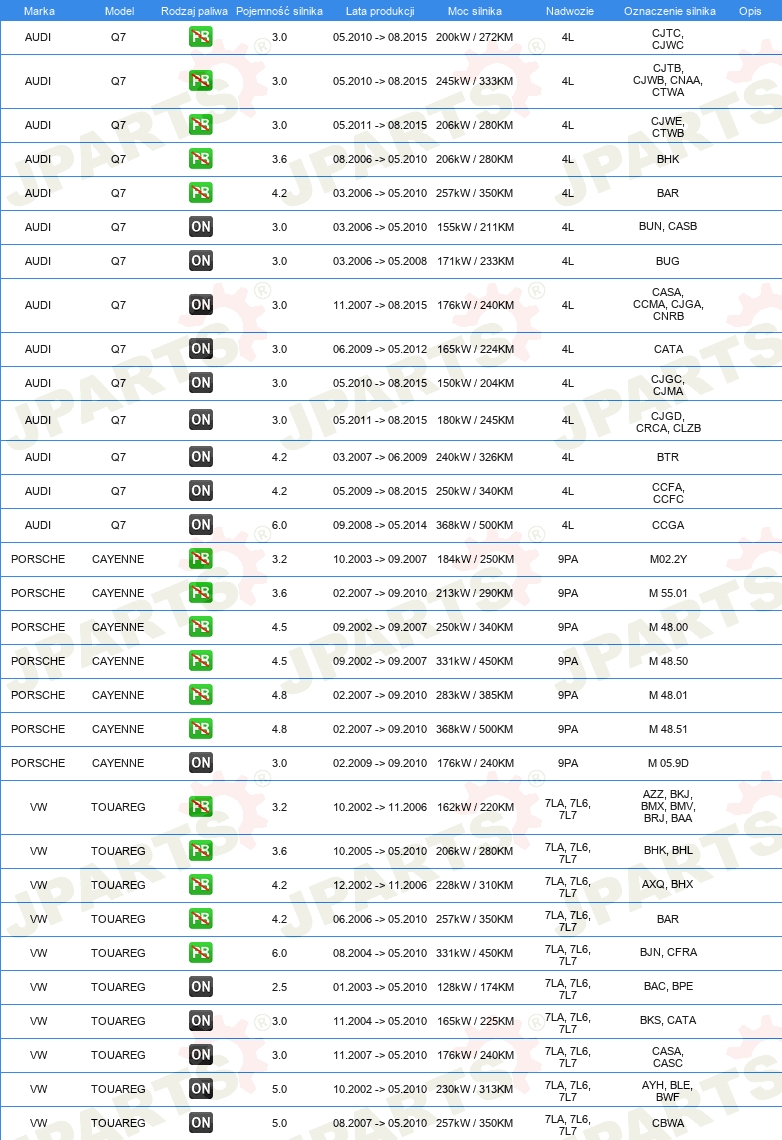Click CAYENNE model in M 05.9D row
The width and height of the screenshot is (782, 1140).
click(x=118, y=763)
